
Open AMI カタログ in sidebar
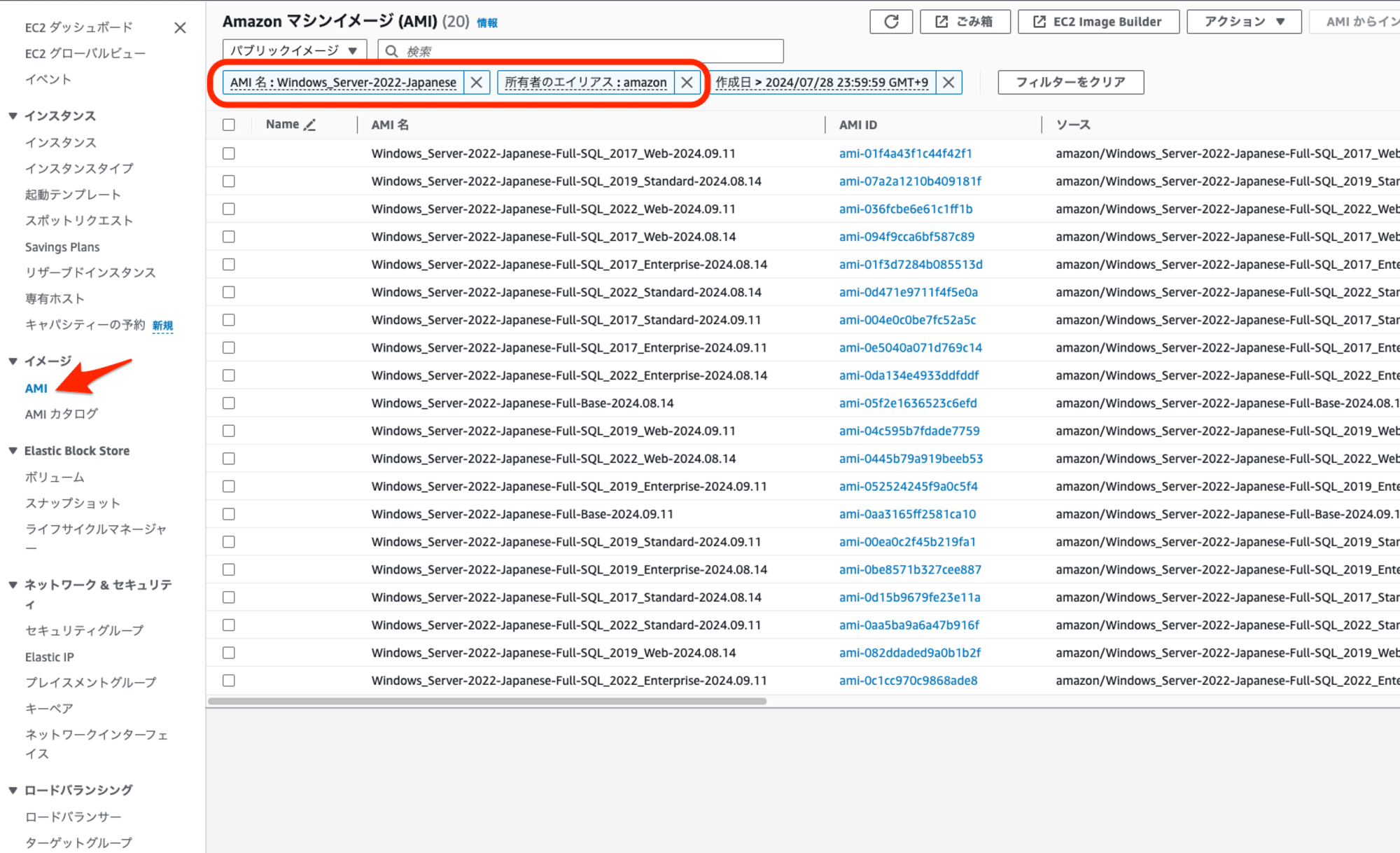coord(62,414)
